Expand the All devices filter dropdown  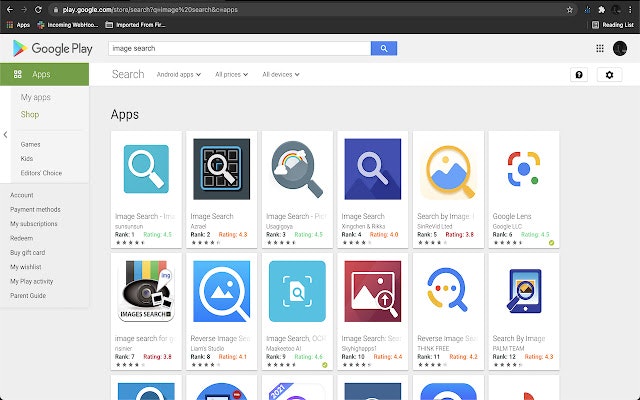pos(281,75)
